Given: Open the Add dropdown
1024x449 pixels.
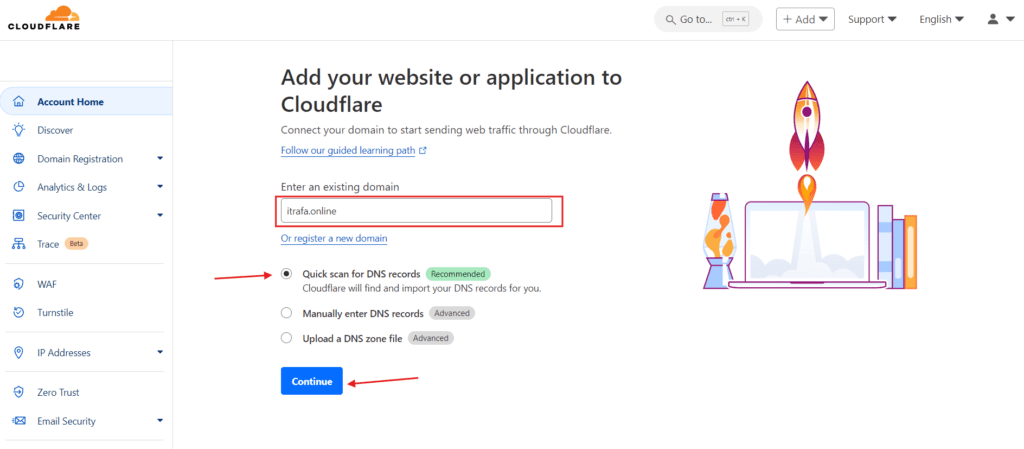Looking at the screenshot, I should click(805, 20).
